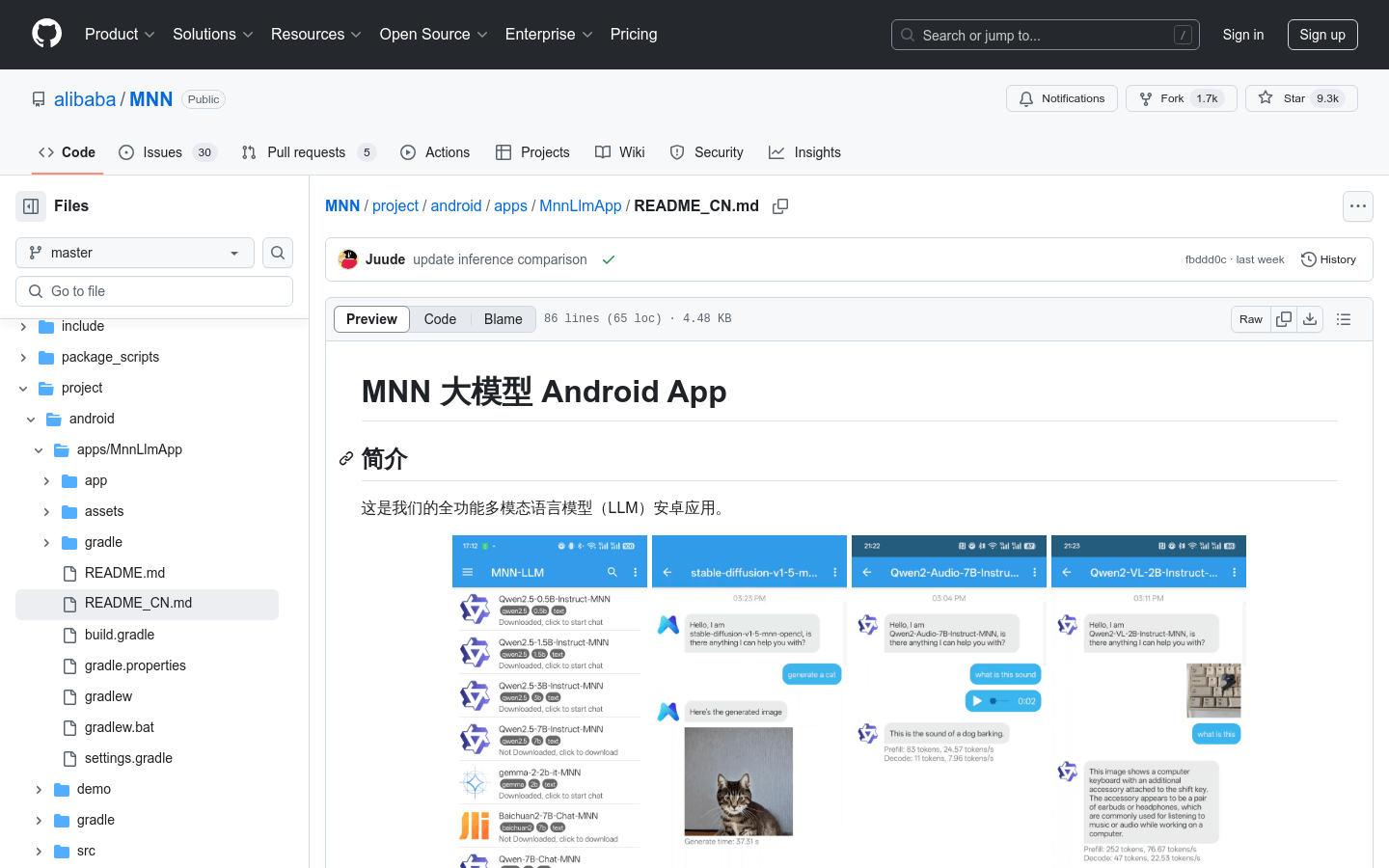The image size is (1389, 868).
Task: Copy raw README_CN.md content
Action: tap(1283, 318)
